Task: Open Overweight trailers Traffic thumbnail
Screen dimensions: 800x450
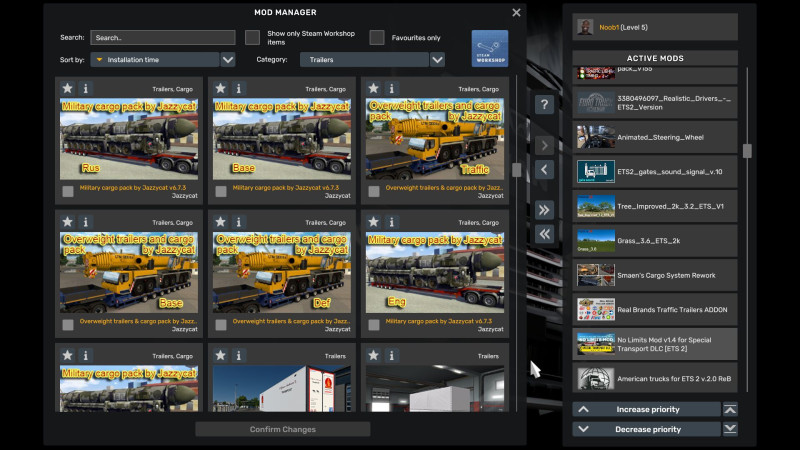Action: coord(435,139)
